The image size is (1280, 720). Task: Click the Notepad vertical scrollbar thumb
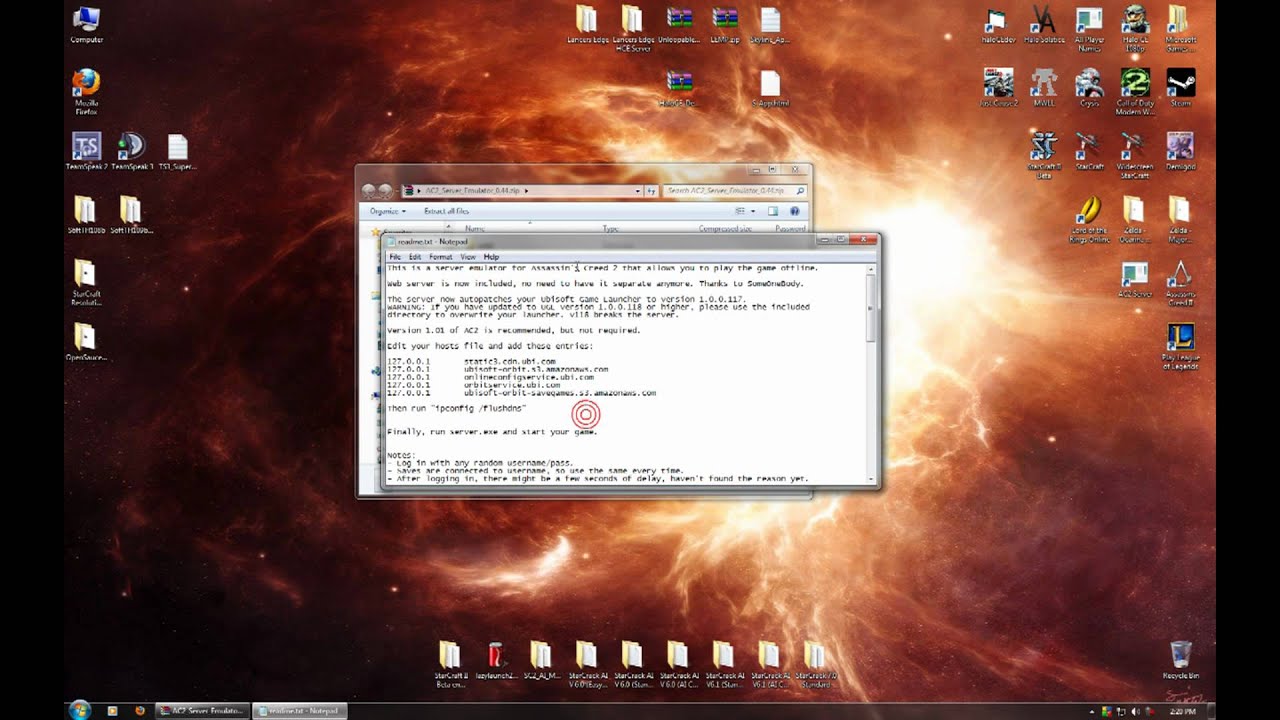873,308
